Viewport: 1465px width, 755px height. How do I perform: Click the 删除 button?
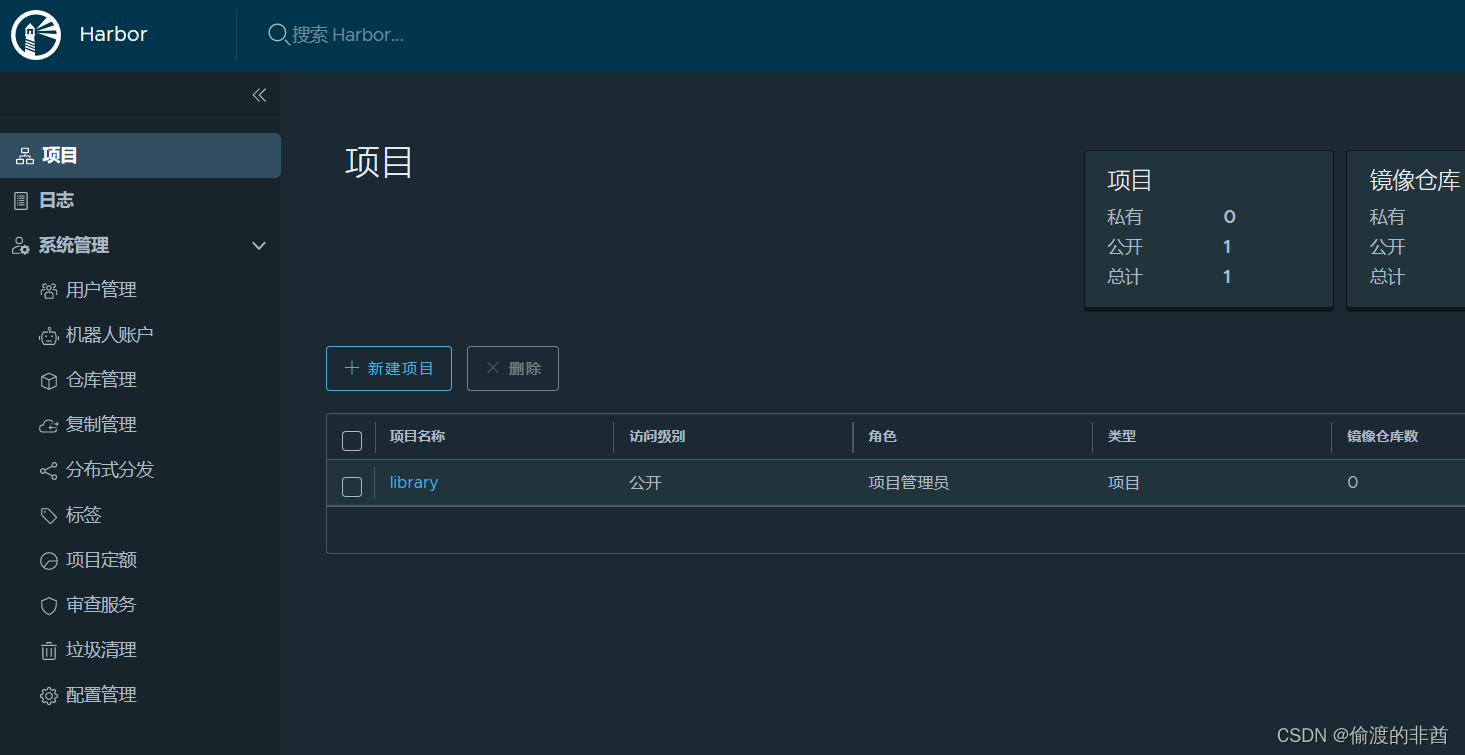pyautogui.click(x=513, y=368)
